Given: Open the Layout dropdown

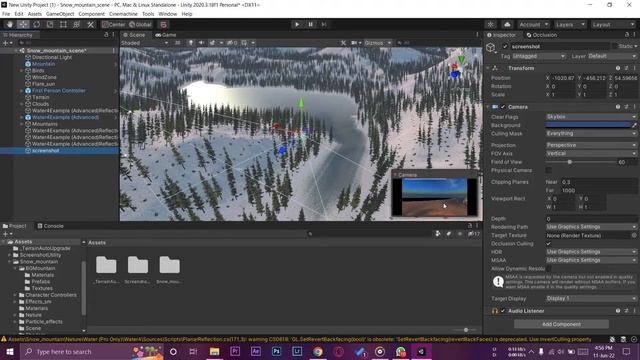Looking at the screenshot, I should [x=613, y=24].
